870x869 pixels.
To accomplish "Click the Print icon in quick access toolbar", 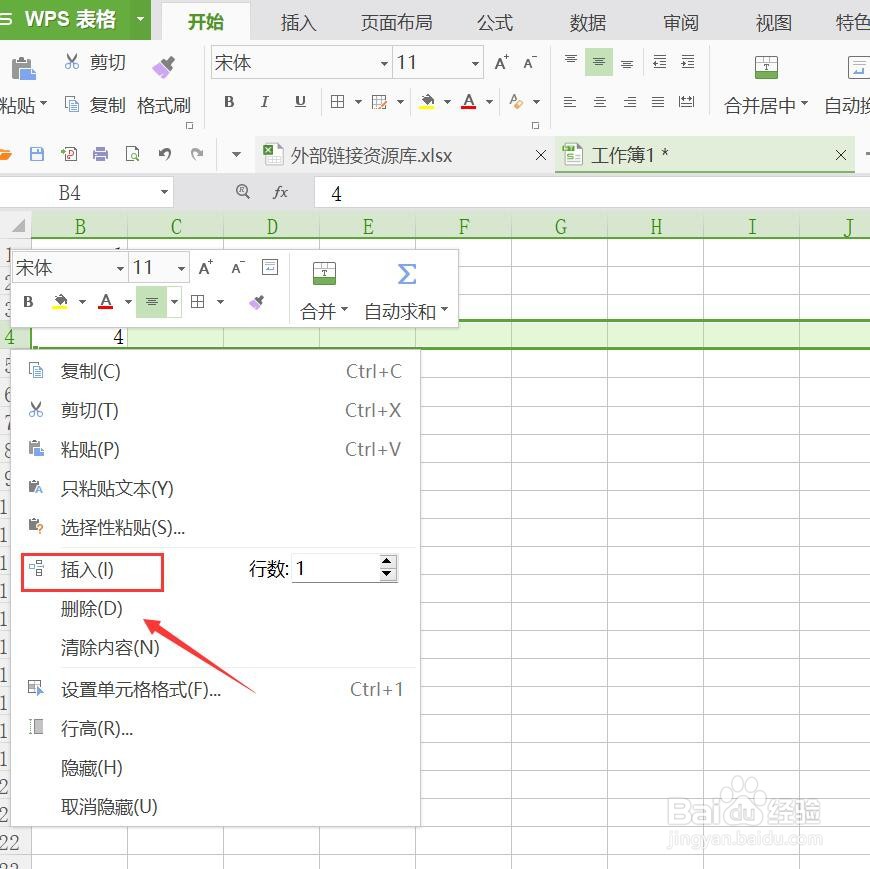I will coord(99,154).
